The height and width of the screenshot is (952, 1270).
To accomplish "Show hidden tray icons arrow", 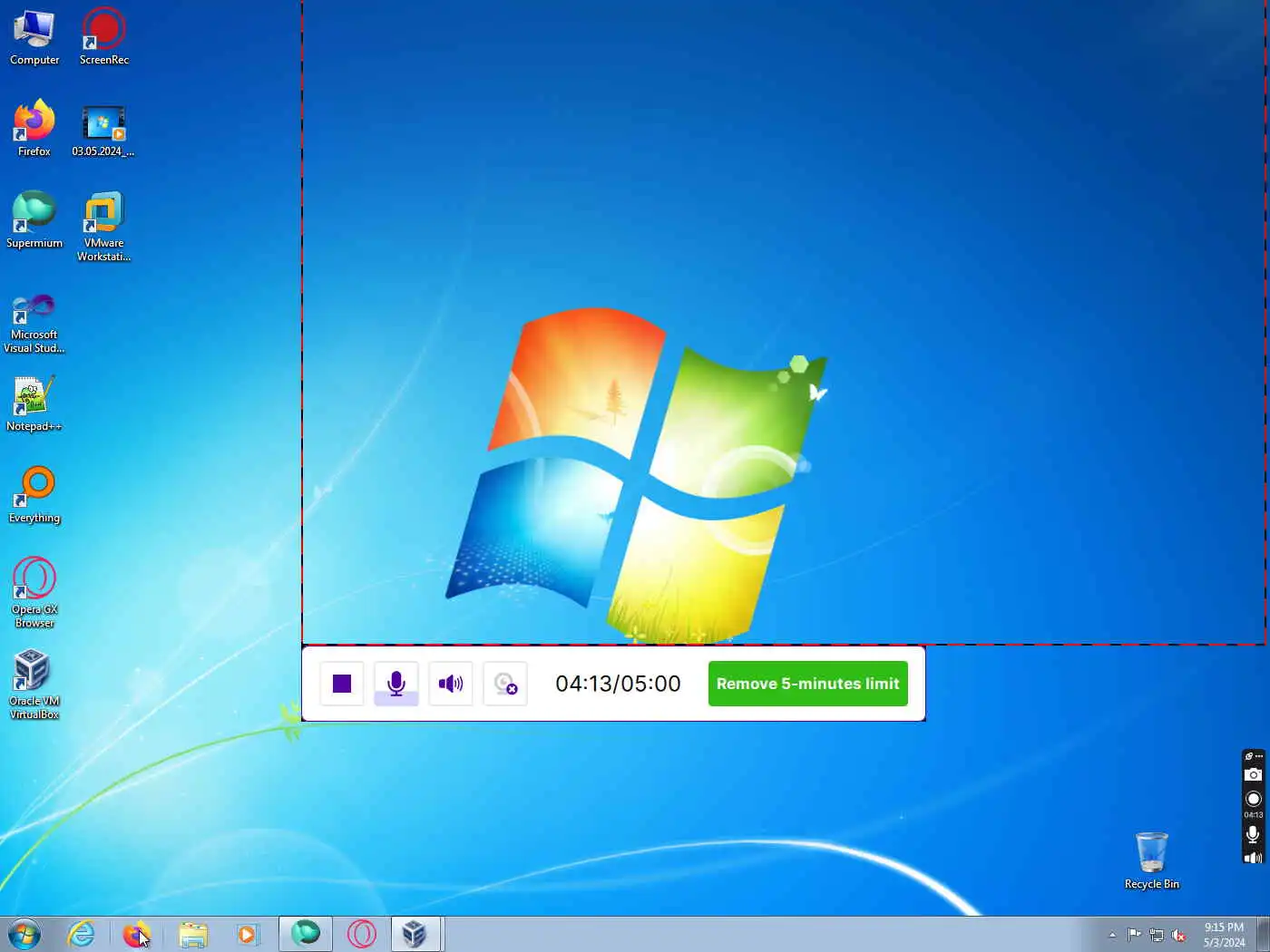I will pyautogui.click(x=1112, y=935).
